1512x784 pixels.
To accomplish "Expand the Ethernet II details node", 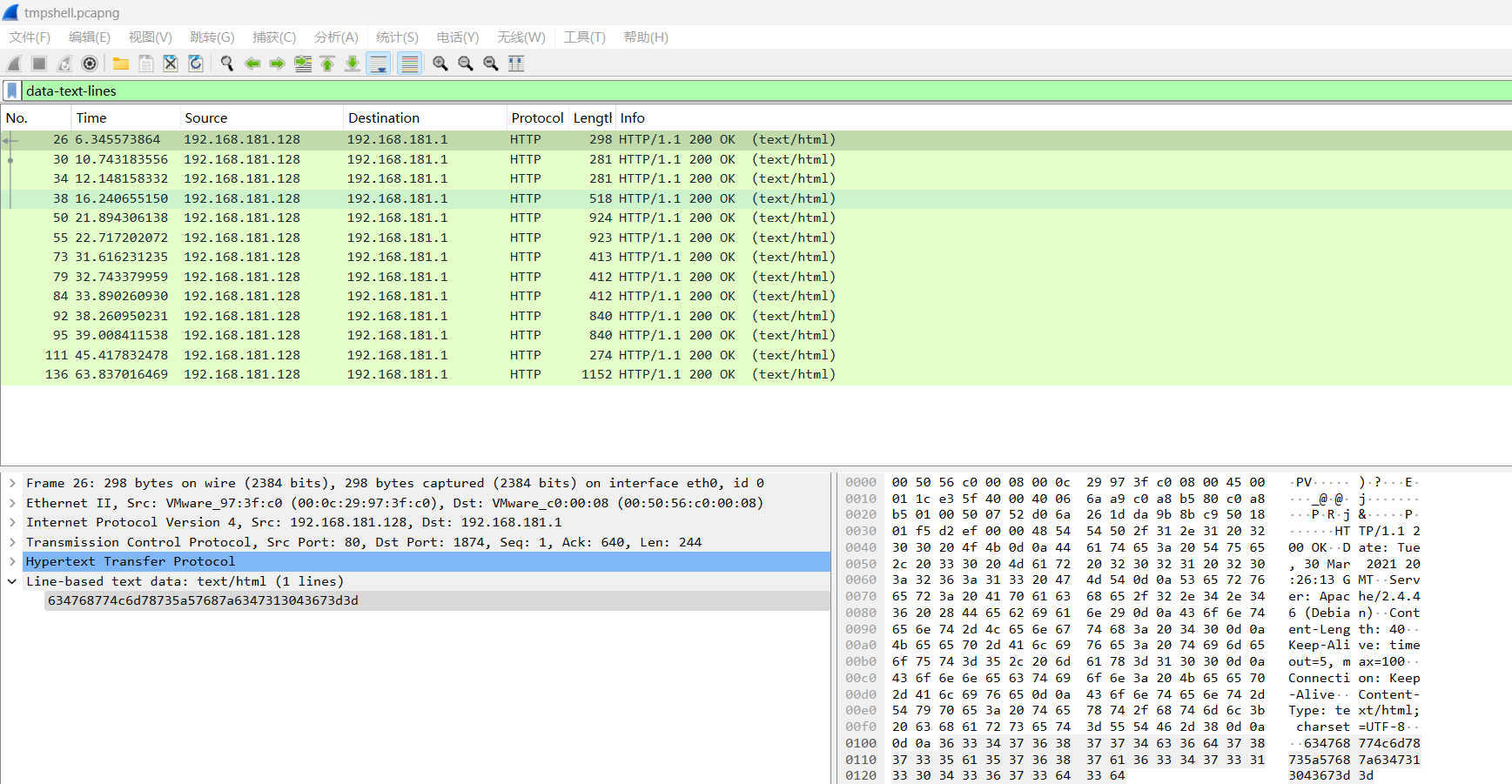I will tap(12, 503).
